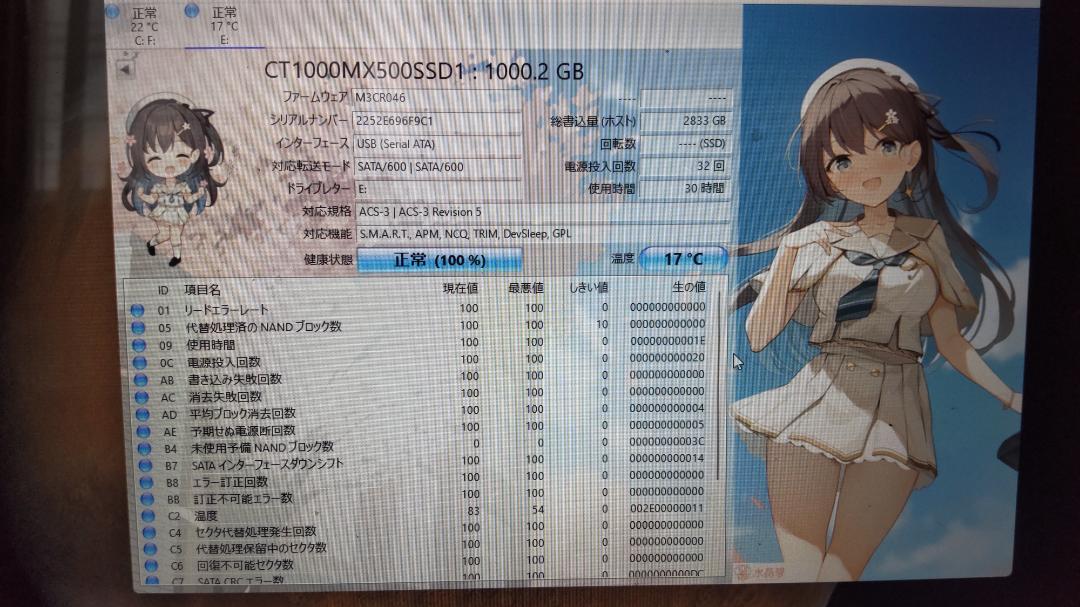Click the 生の値 column header
The width and height of the screenshot is (1080, 607).
coord(689,286)
